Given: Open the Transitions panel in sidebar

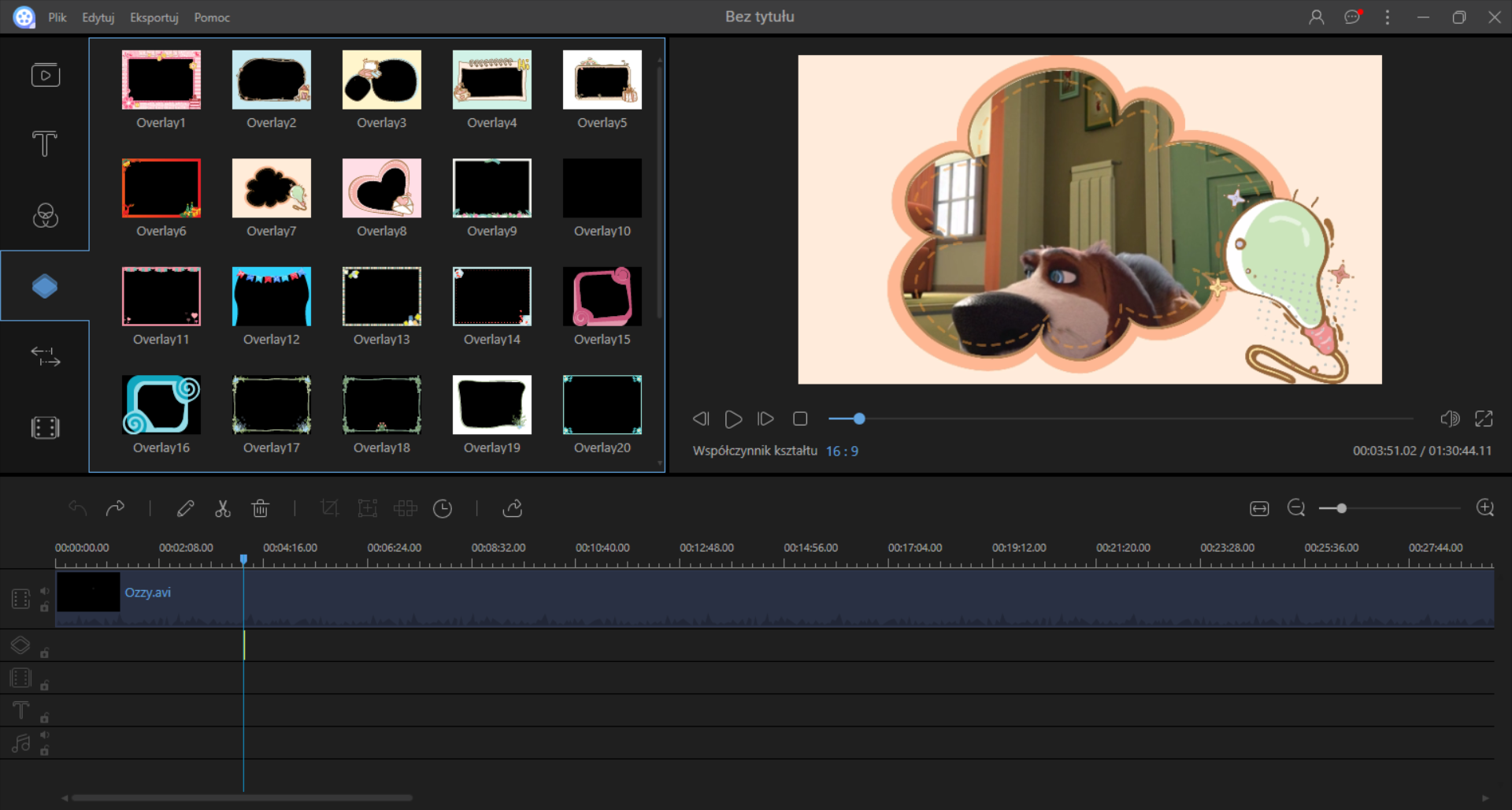Looking at the screenshot, I should point(45,357).
